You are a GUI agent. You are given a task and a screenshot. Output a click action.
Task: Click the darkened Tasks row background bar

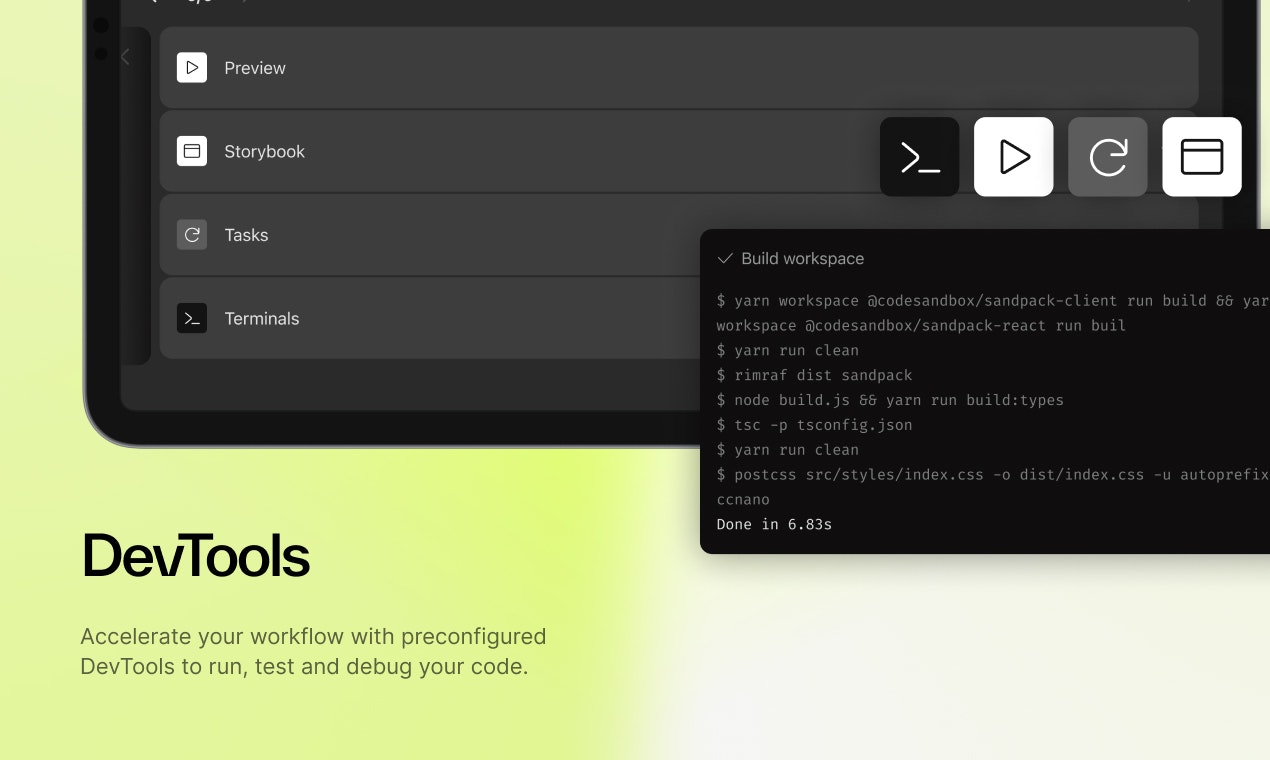tap(450, 235)
